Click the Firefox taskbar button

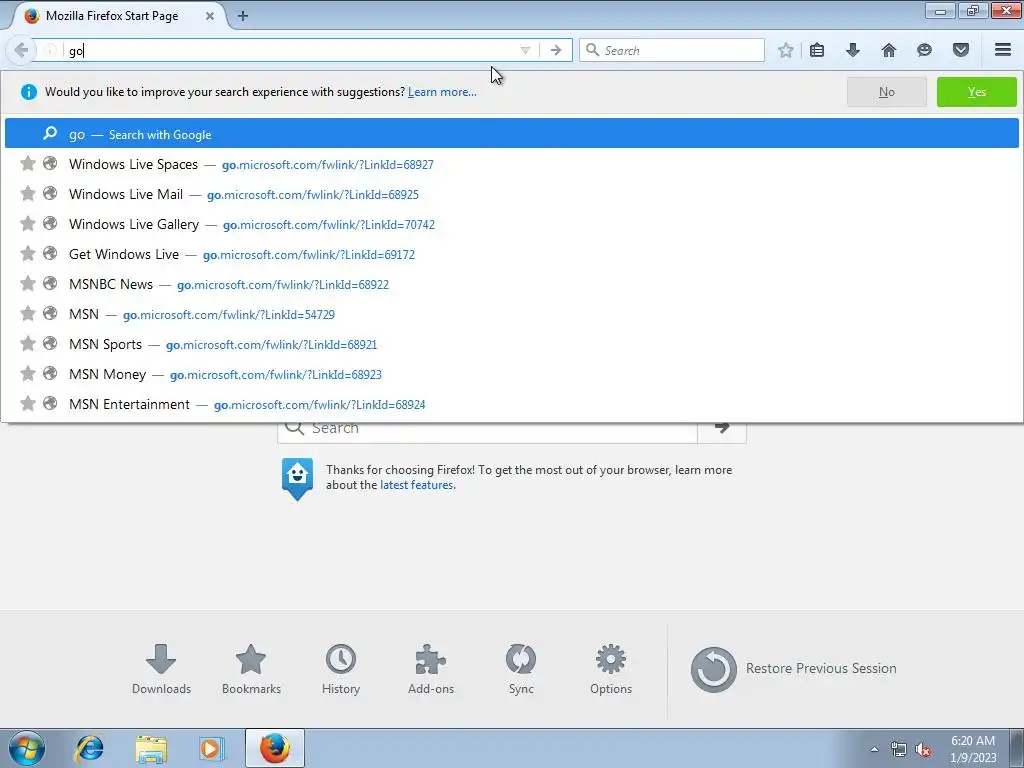click(274, 748)
